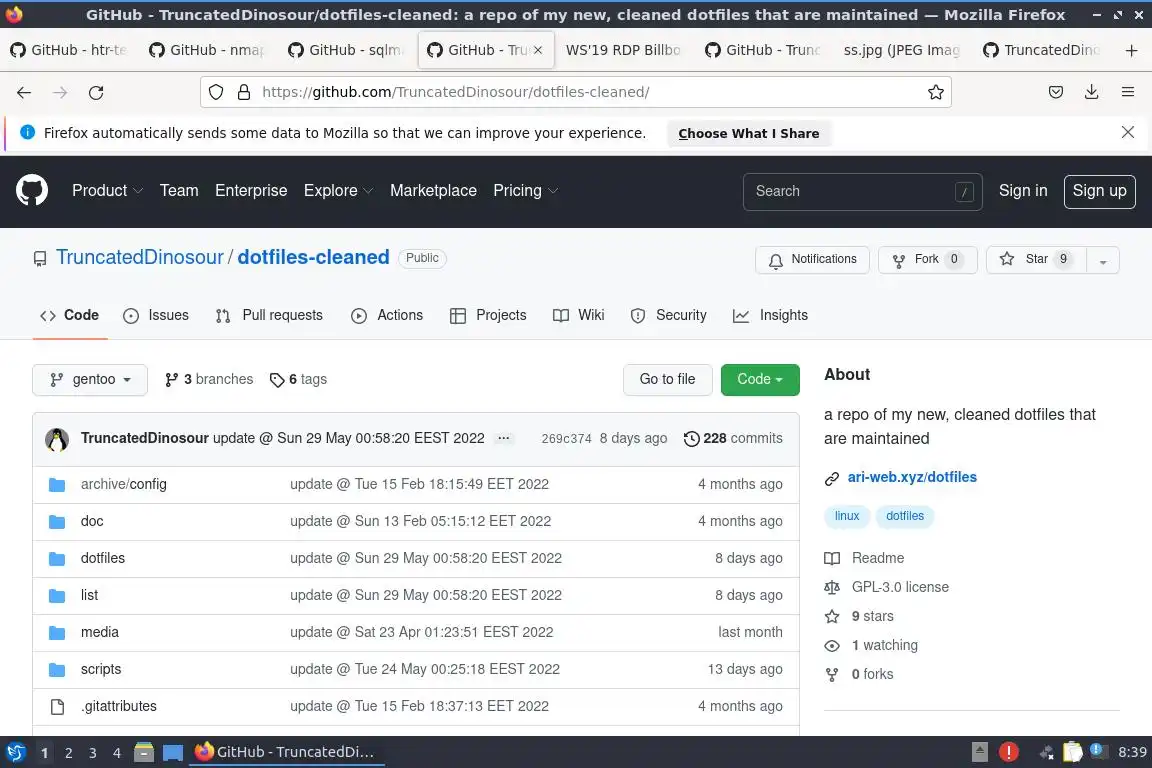This screenshot has height=768, width=1152.
Task: Click the show desktop icon in taskbar
Action: click(x=173, y=752)
